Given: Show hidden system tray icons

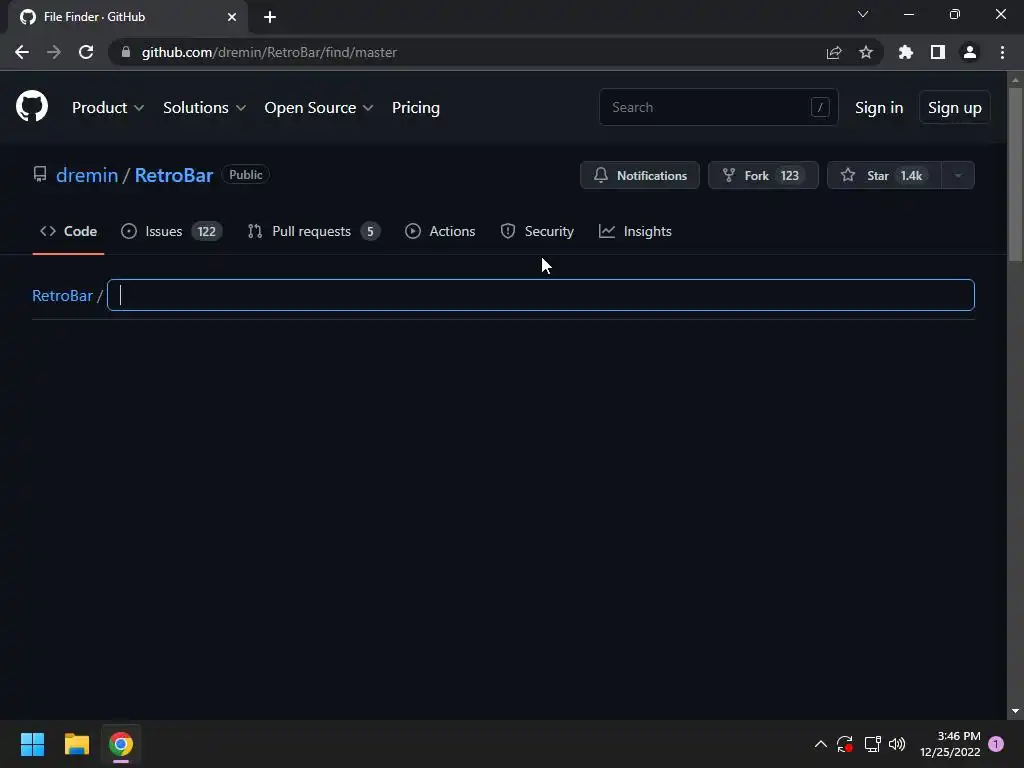Looking at the screenshot, I should [820, 744].
